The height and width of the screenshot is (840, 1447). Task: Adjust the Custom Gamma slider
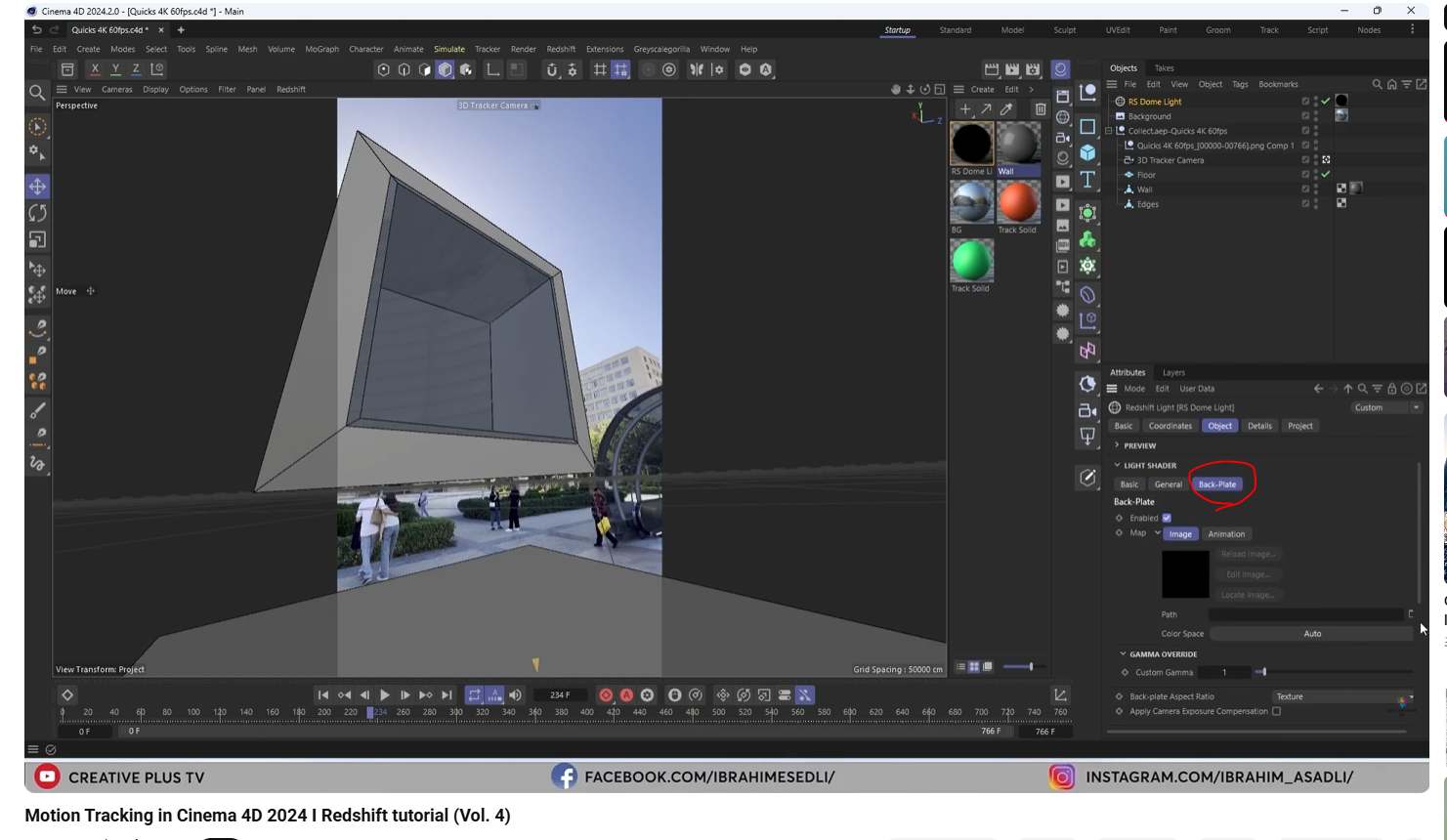(x=1261, y=672)
